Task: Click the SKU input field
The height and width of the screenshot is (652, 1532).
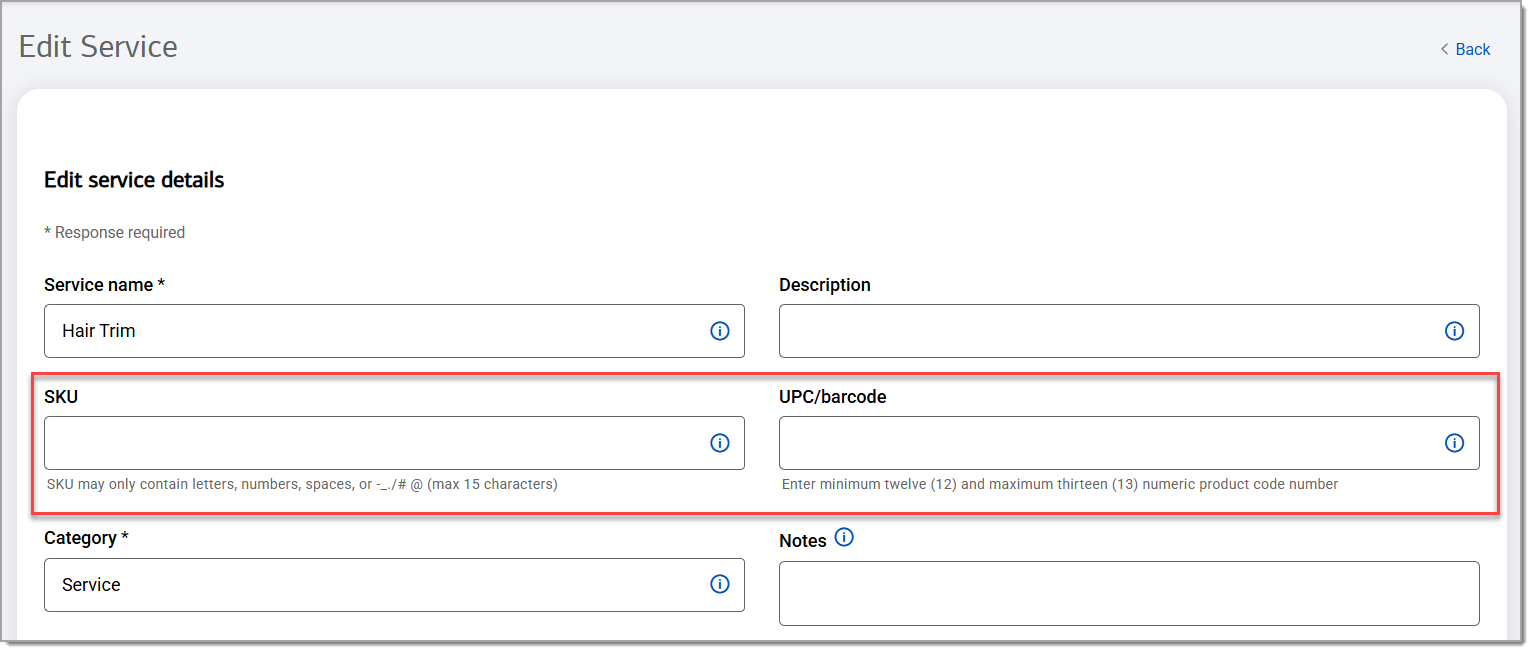Action: 394,443
